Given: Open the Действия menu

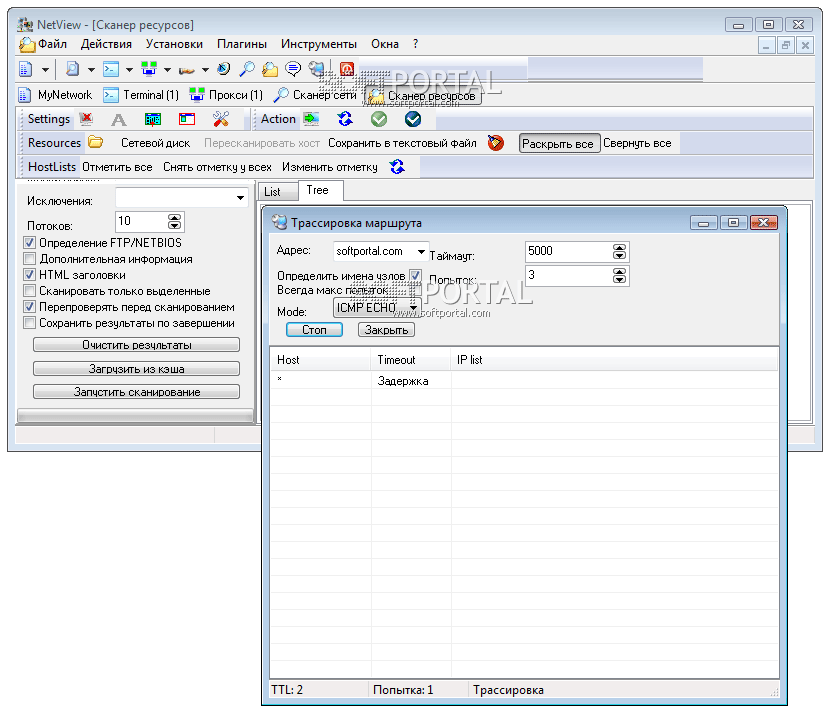Looking at the screenshot, I should (x=106, y=44).
